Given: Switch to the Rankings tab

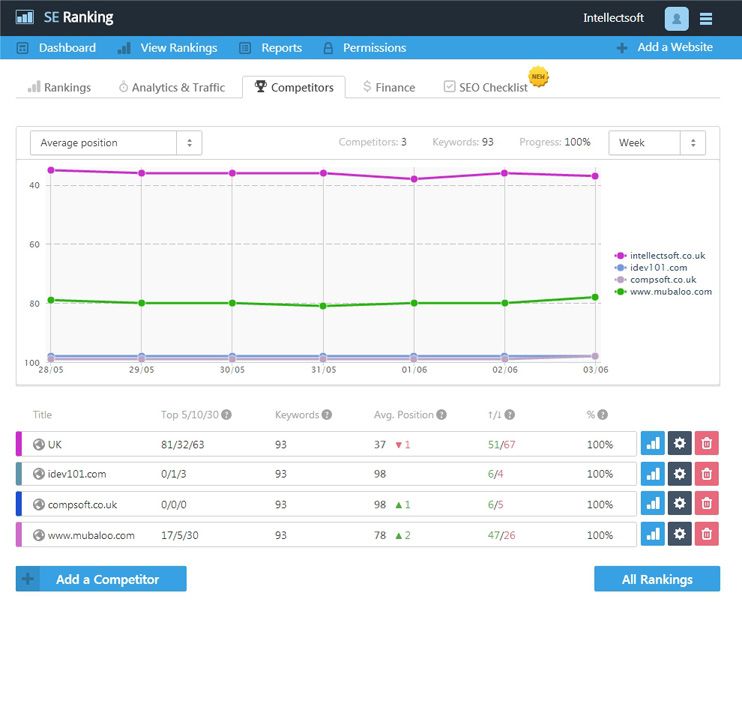Looking at the screenshot, I should tap(59, 88).
